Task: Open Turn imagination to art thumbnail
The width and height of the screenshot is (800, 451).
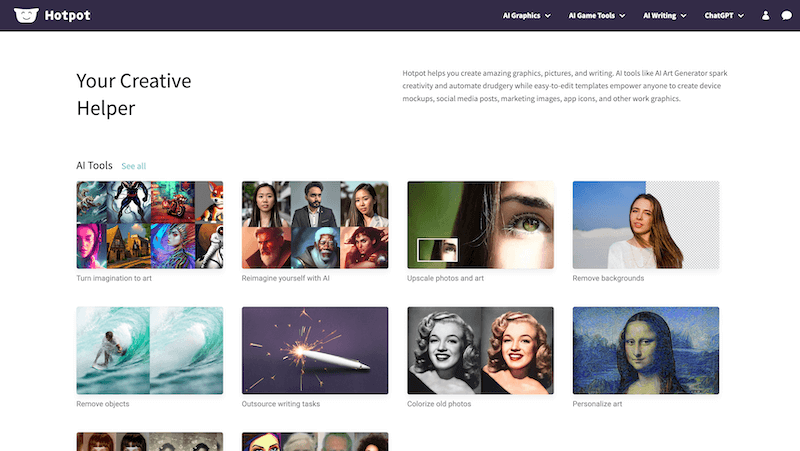Action: coord(149,225)
